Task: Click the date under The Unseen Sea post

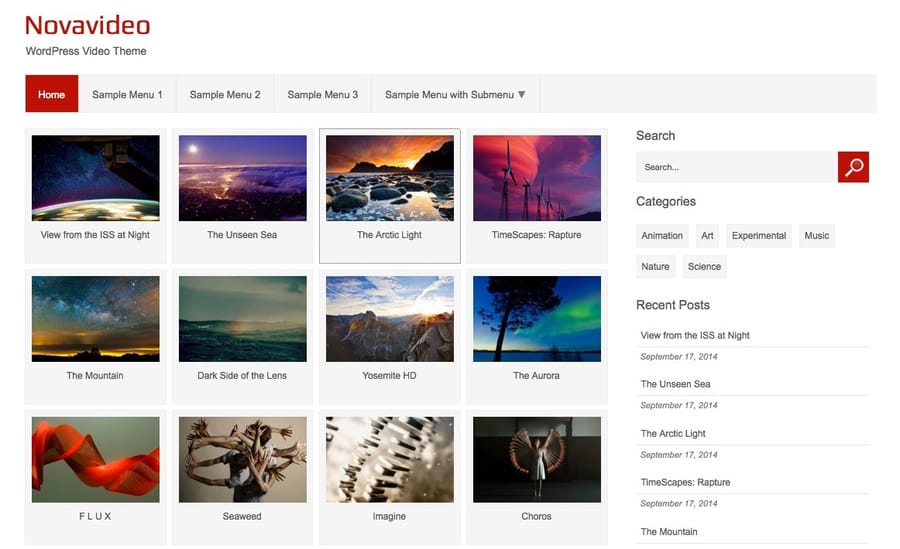Action: coord(679,405)
